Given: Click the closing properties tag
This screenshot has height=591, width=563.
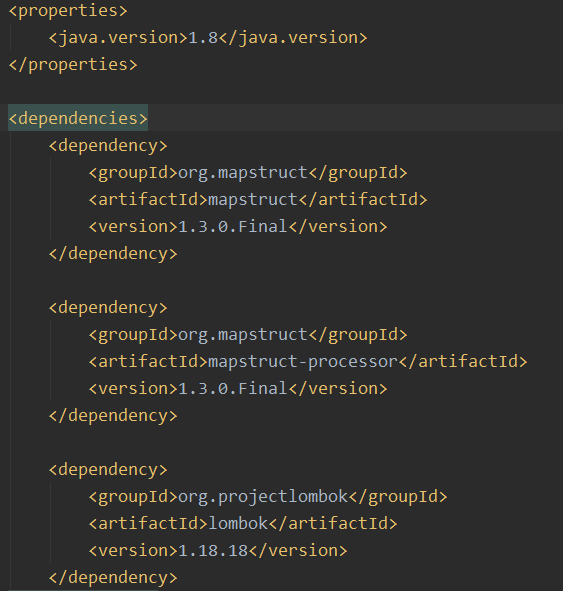Looking at the screenshot, I should (73, 64).
